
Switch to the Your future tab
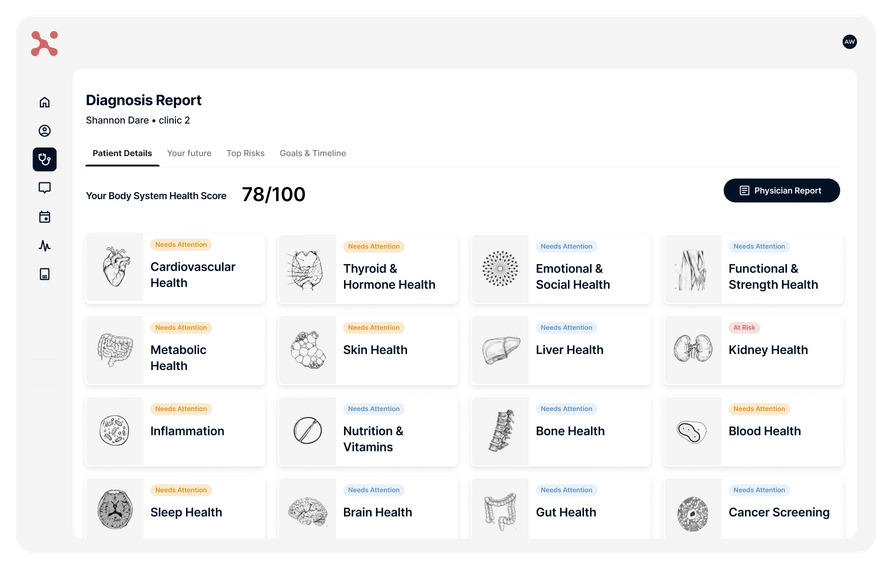click(x=189, y=153)
